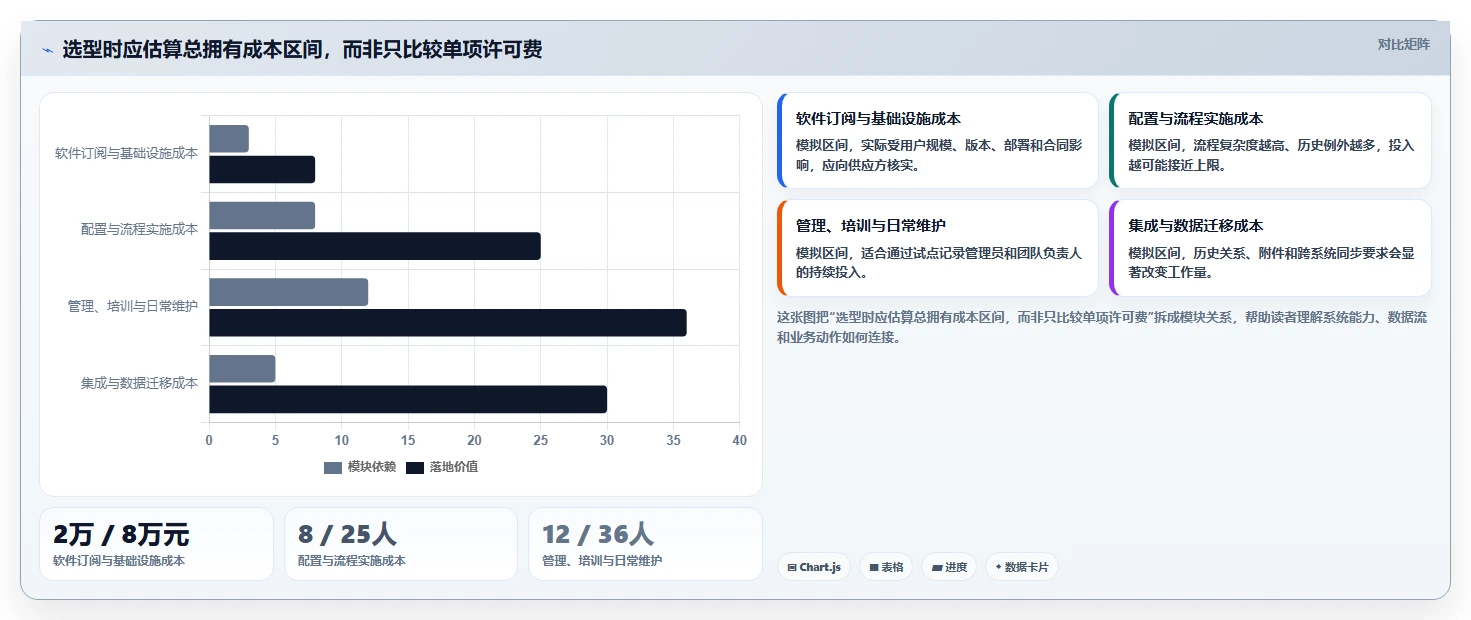
Task: Click the grey bar for 集成与数据迁移成本
Action: pos(242,369)
